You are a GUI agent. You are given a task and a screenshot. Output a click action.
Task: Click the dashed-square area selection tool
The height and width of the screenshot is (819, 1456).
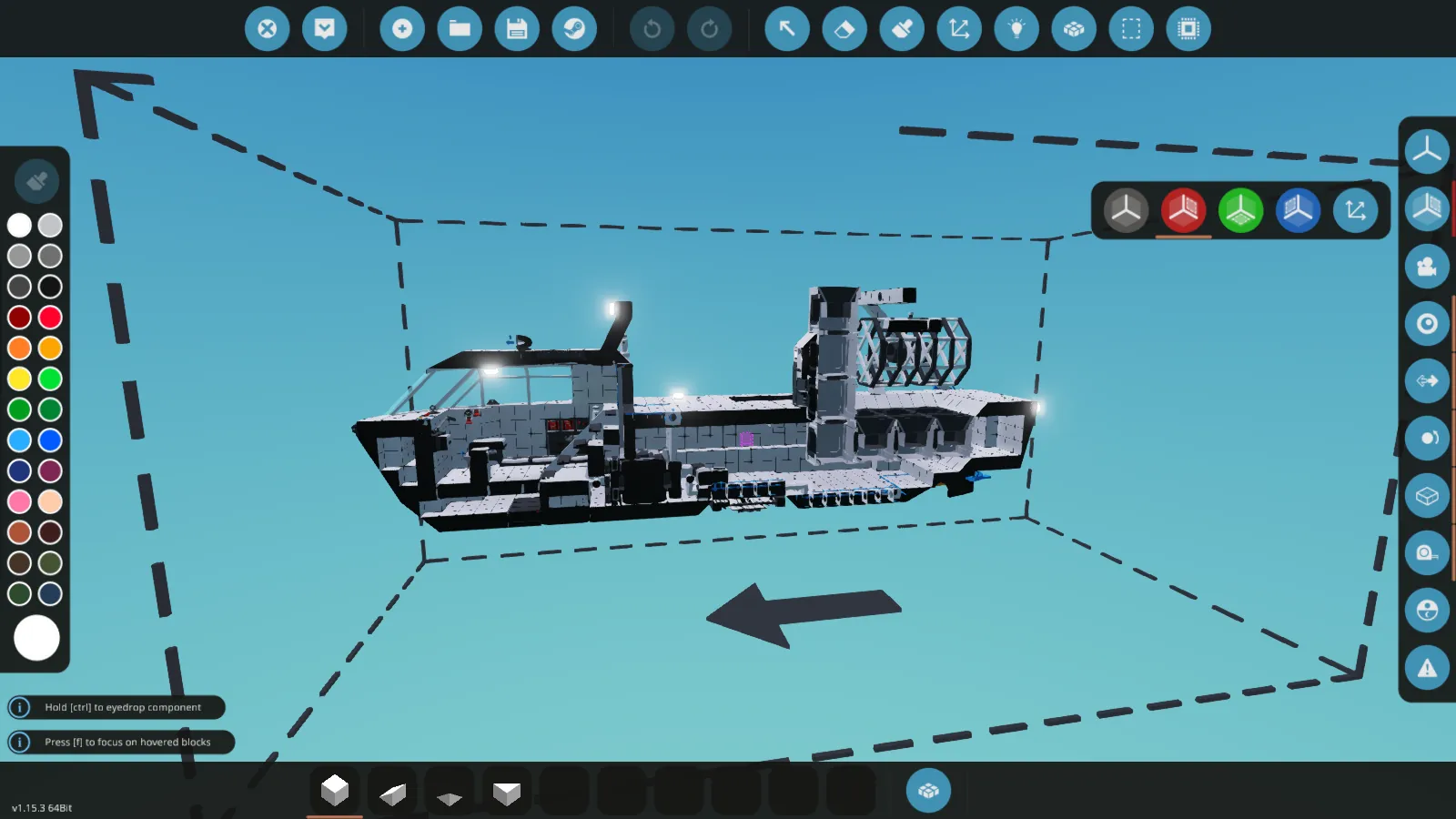(x=1131, y=29)
